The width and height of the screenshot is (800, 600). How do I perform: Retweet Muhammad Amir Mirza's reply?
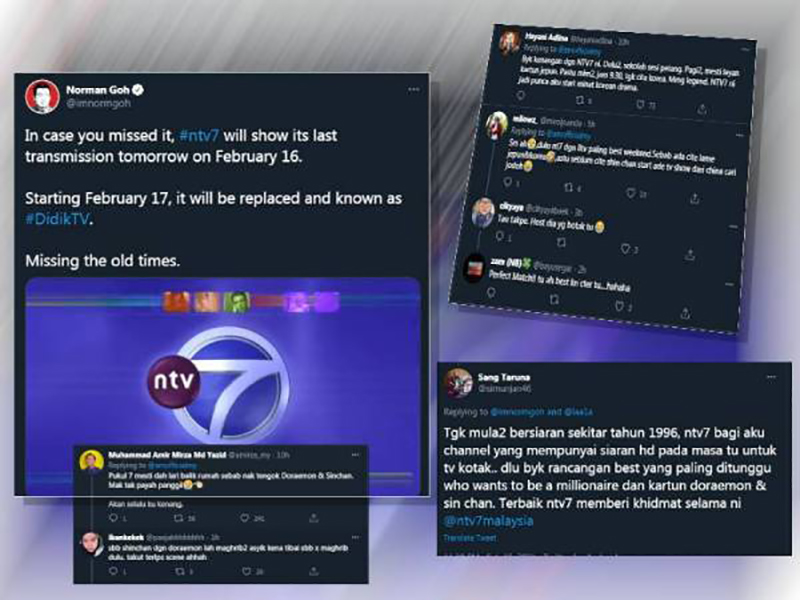pyautogui.click(x=178, y=518)
